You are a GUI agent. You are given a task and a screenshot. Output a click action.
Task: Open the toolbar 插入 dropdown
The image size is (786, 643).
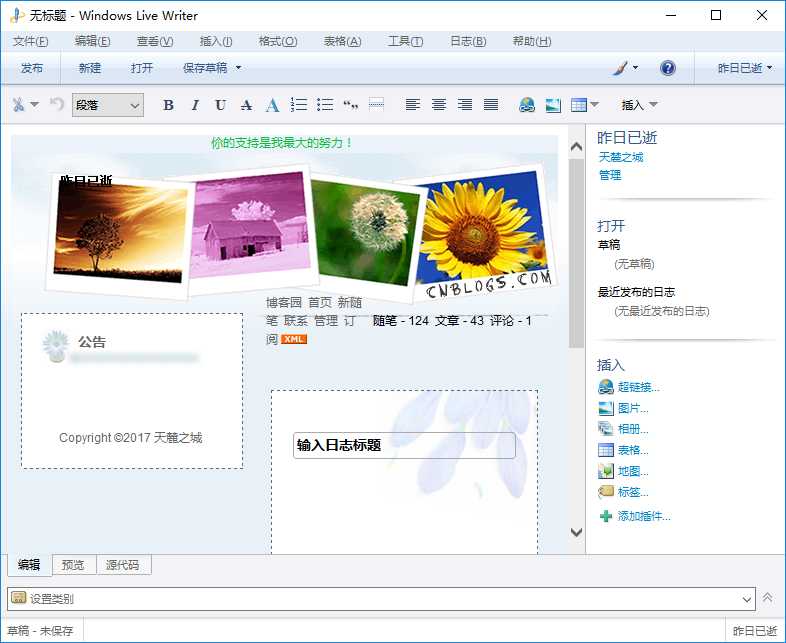[x=639, y=105]
